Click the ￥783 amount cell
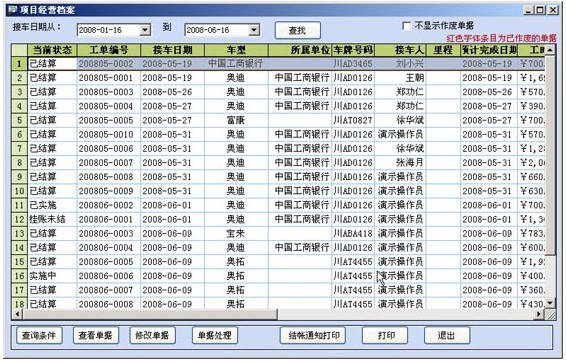 [x=532, y=233]
